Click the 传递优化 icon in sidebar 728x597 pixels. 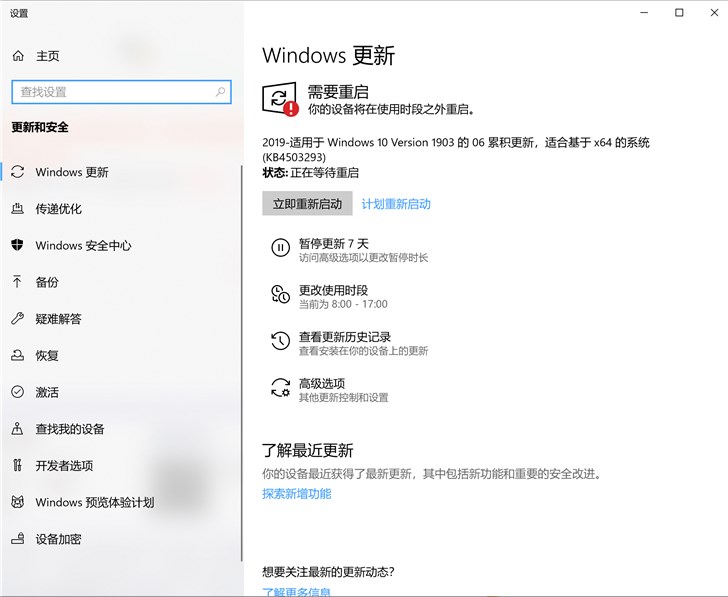[x=18, y=208]
